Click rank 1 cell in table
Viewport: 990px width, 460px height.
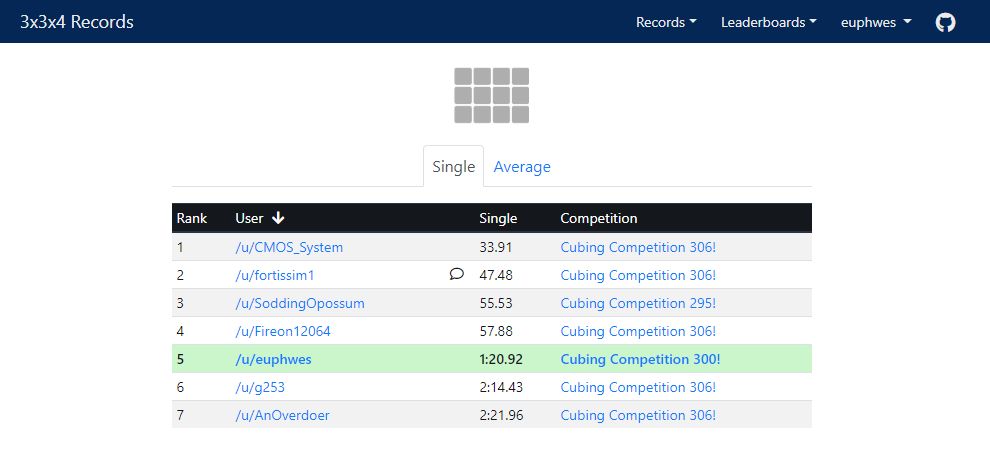pyautogui.click(x=180, y=247)
